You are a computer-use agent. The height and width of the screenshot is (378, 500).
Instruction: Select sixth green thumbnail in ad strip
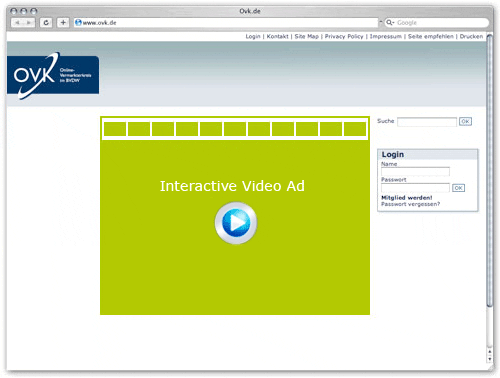(235, 129)
